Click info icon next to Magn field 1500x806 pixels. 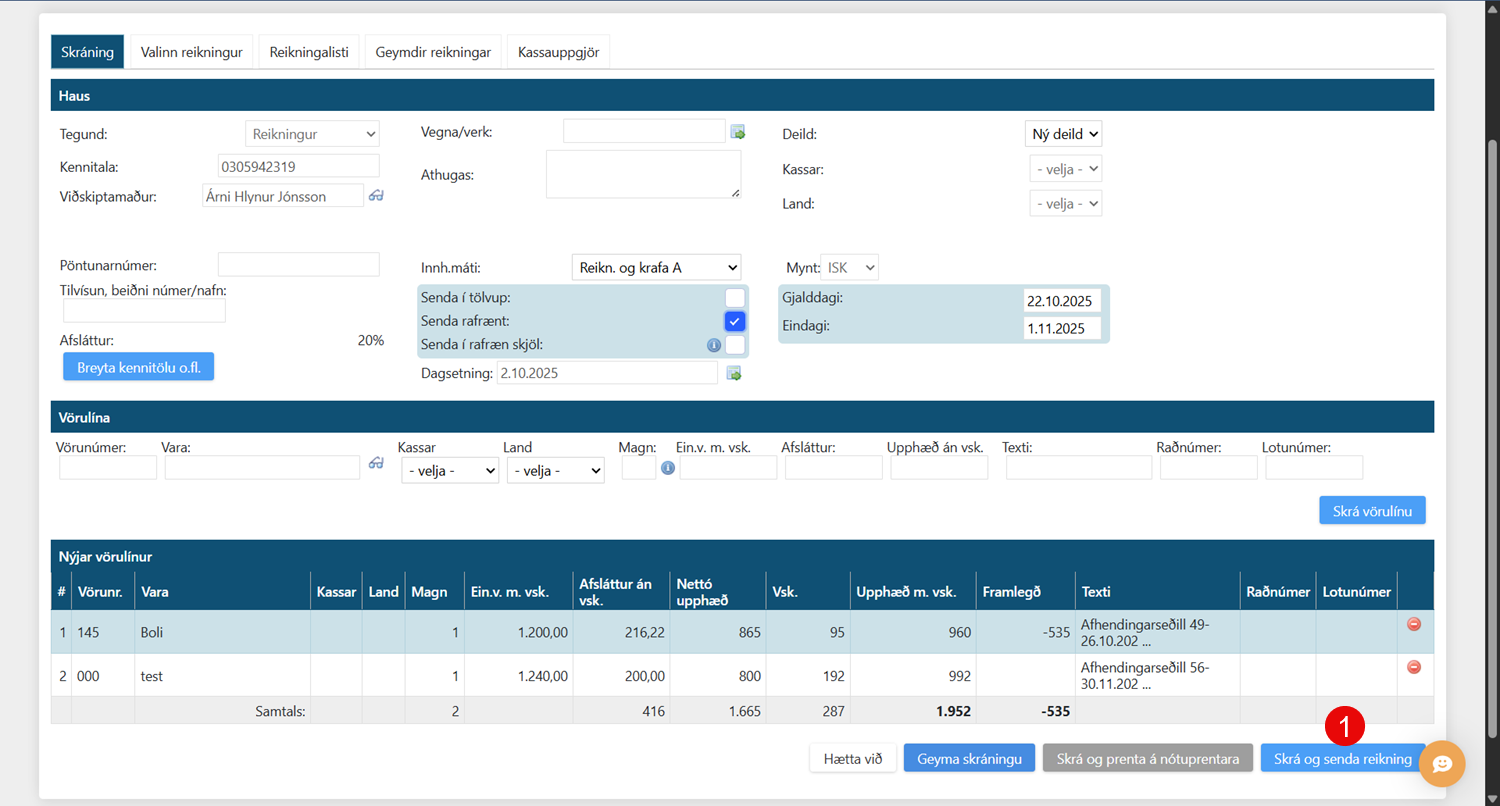(668, 468)
